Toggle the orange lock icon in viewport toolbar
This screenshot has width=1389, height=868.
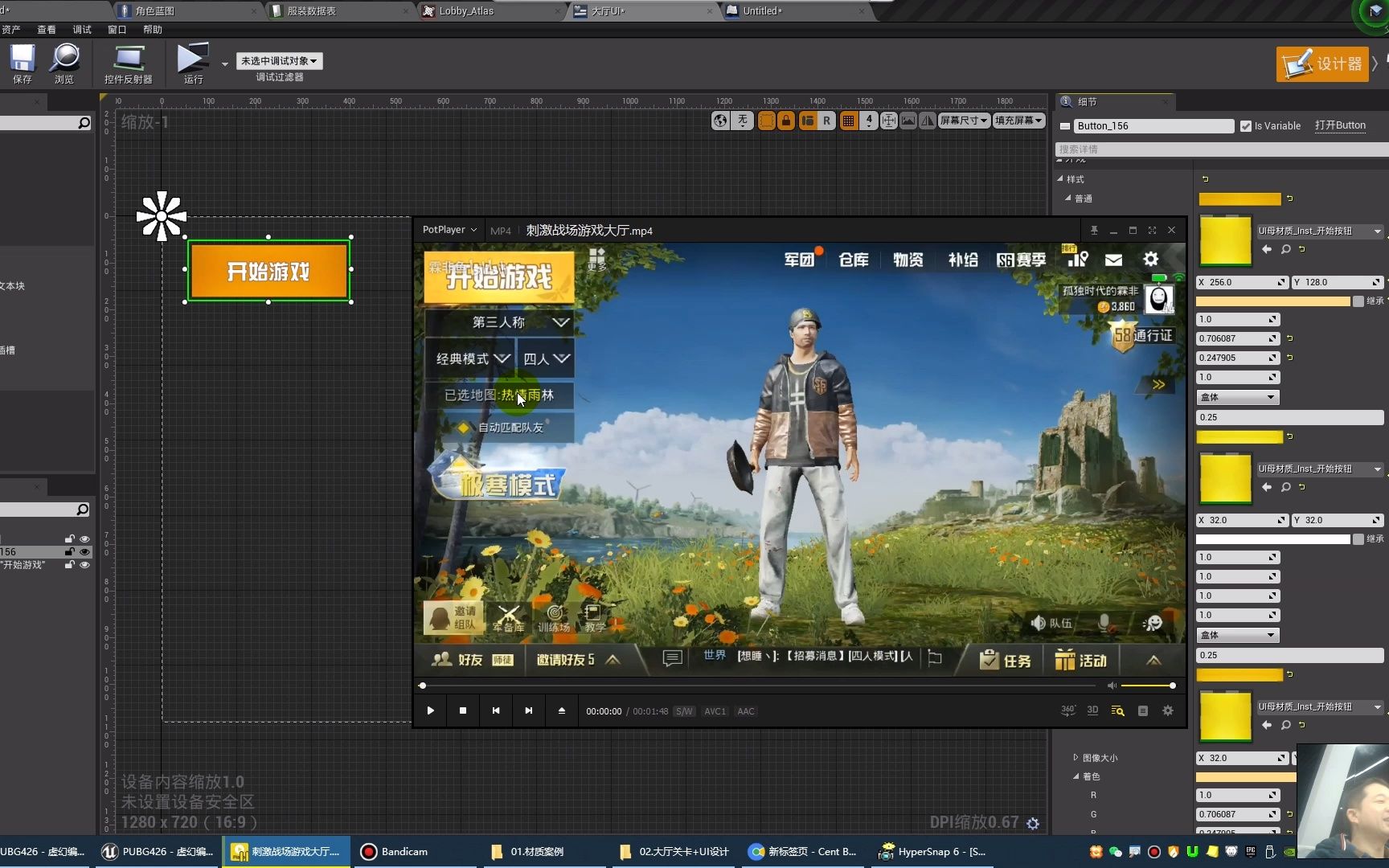pos(786,121)
